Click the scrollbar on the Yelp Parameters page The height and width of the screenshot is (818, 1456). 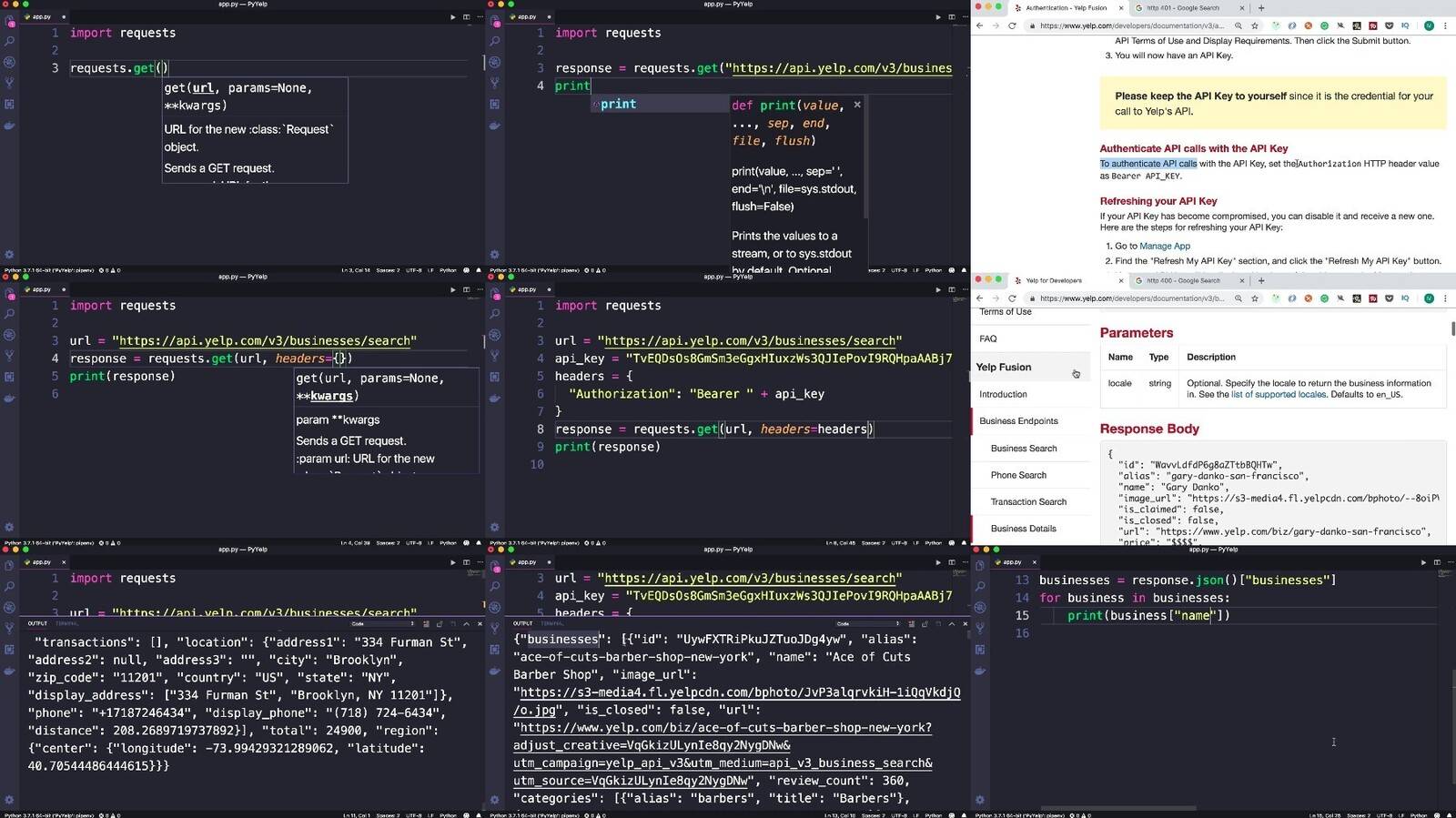(x=1452, y=328)
